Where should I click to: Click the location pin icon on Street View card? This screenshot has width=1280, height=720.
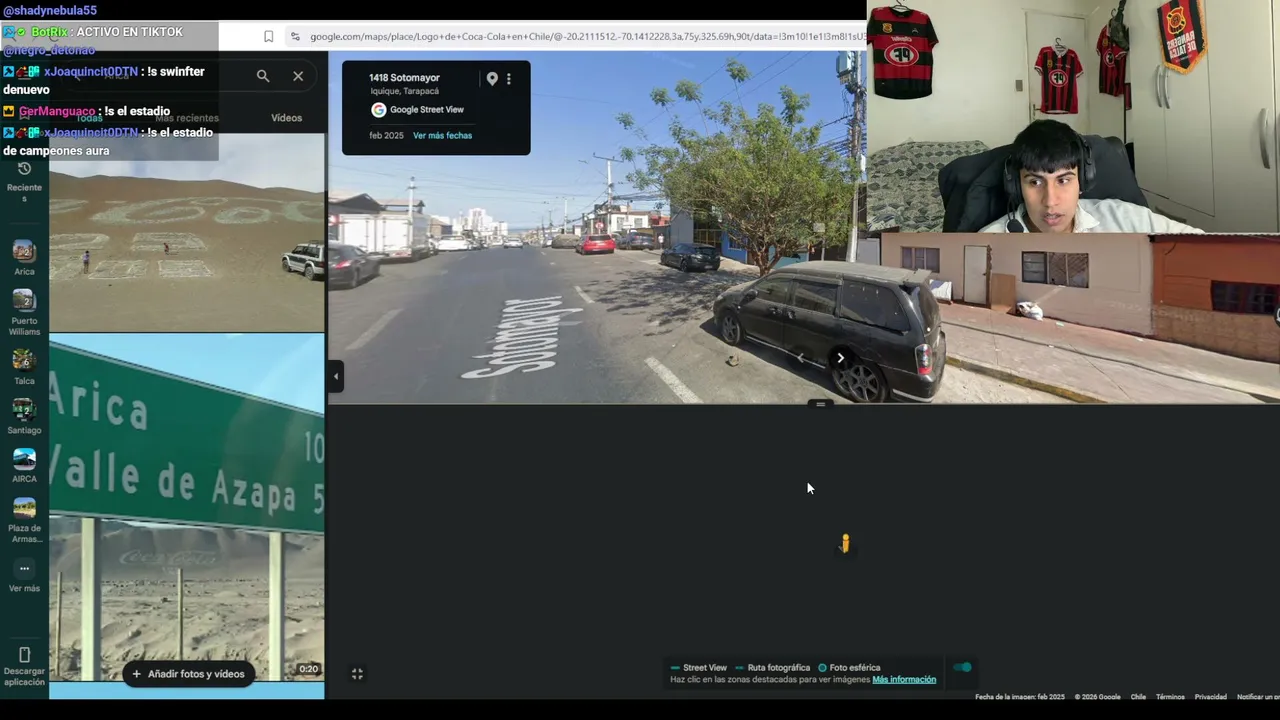point(492,78)
